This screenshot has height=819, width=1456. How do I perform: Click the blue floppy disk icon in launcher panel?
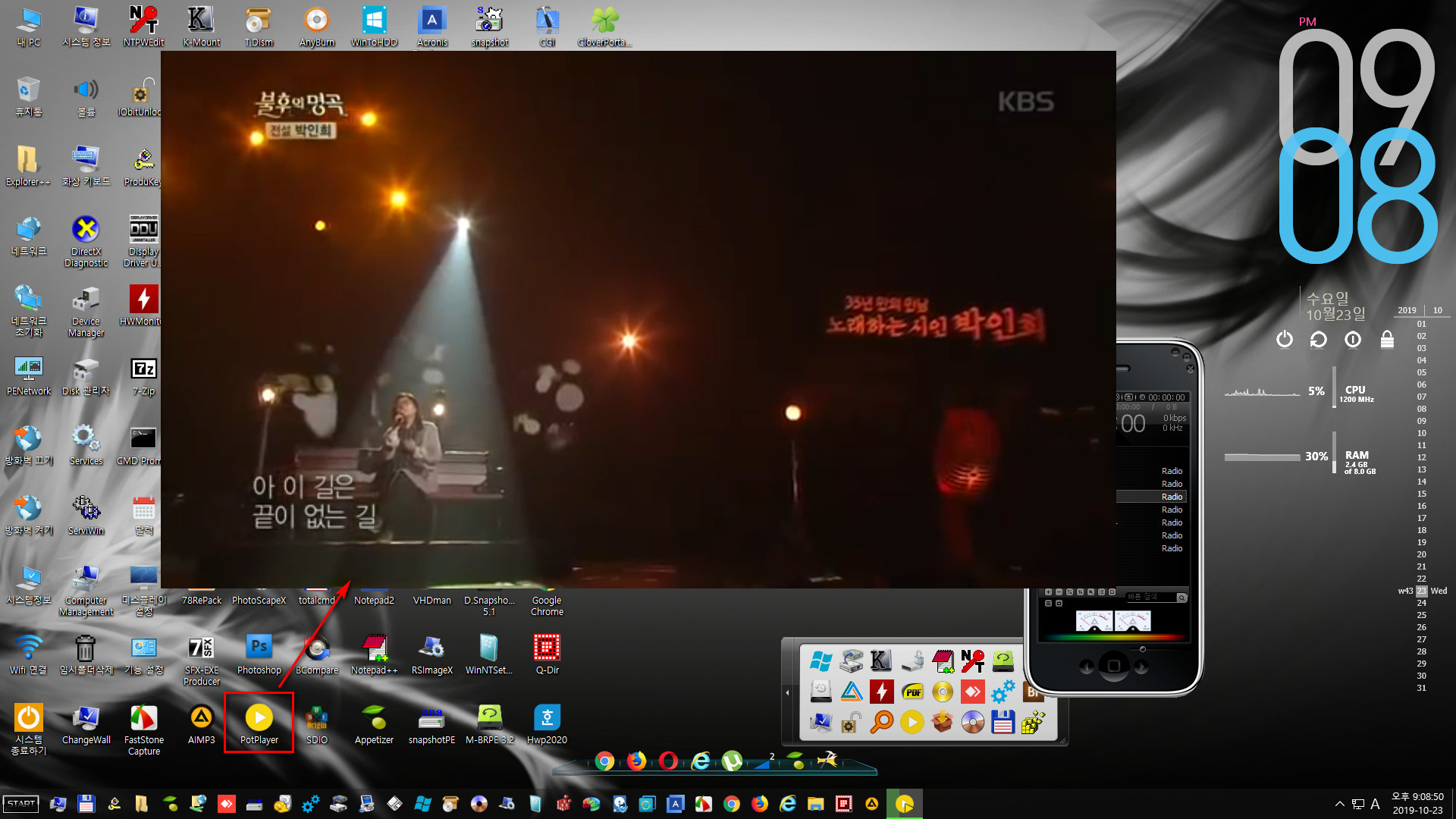pyautogui.click(x=1003, y=722)
